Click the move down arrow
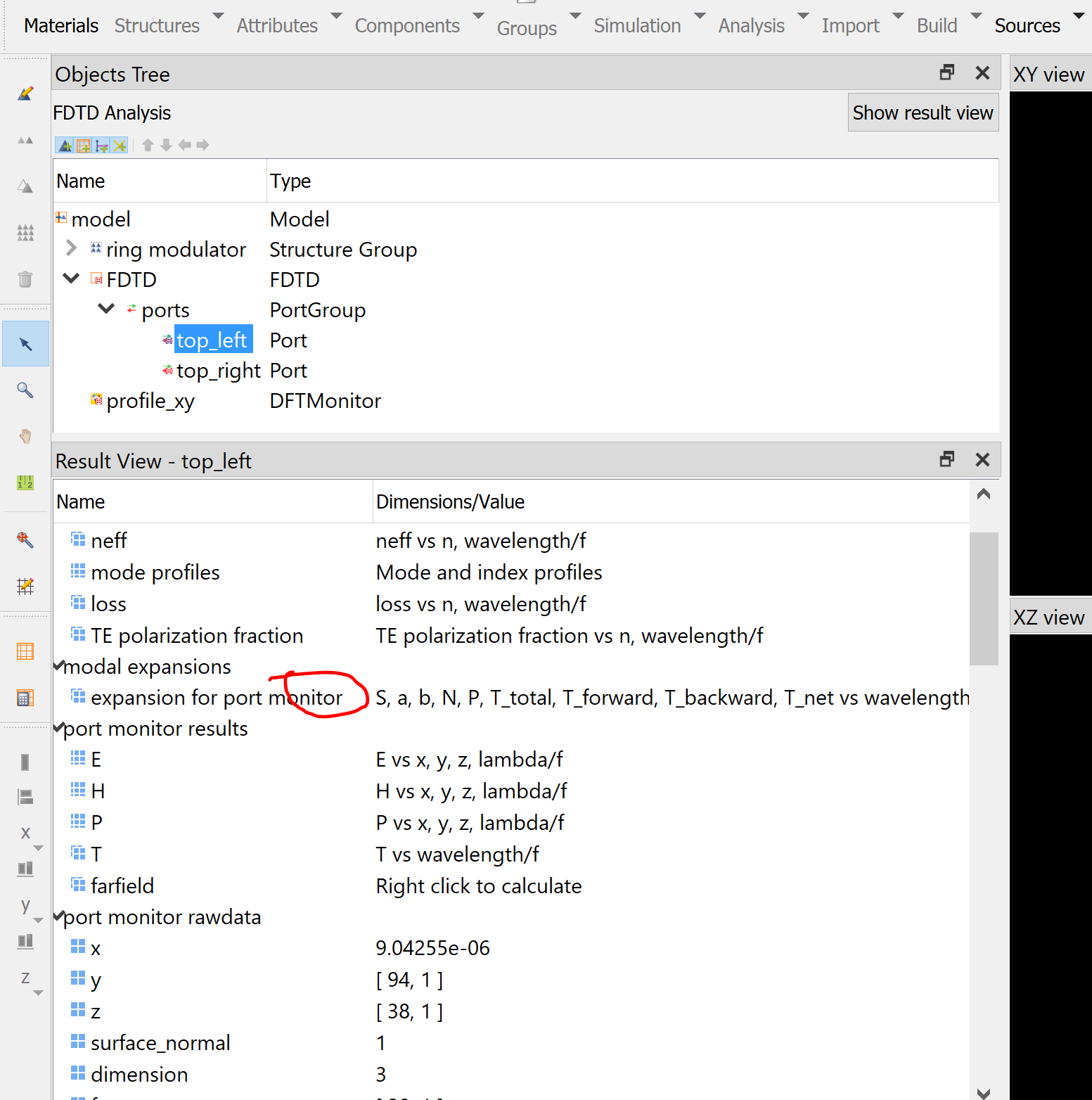 166,145
